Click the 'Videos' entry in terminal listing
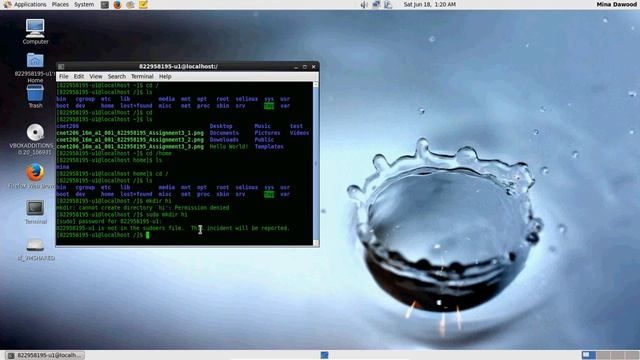 click(x=300, y=133)
